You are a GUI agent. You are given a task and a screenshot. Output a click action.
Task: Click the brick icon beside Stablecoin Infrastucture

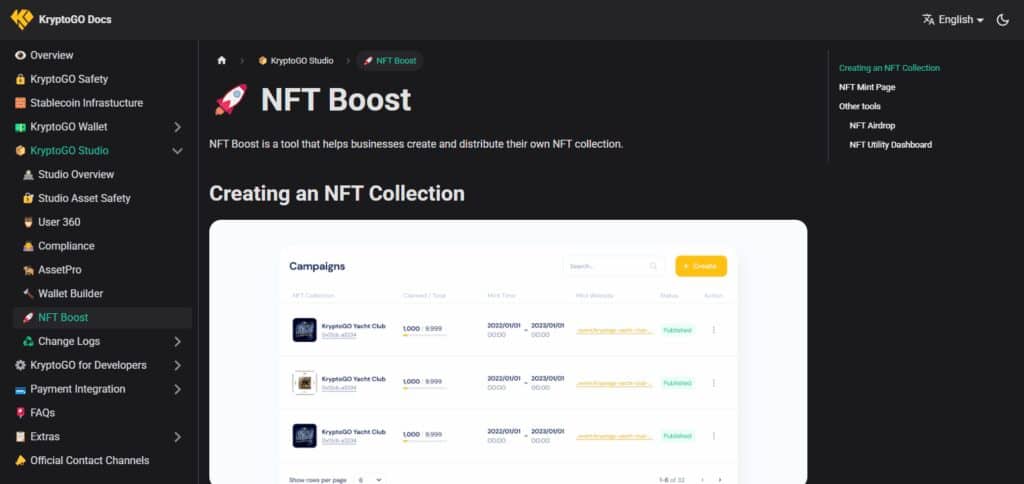click(20, 103)
